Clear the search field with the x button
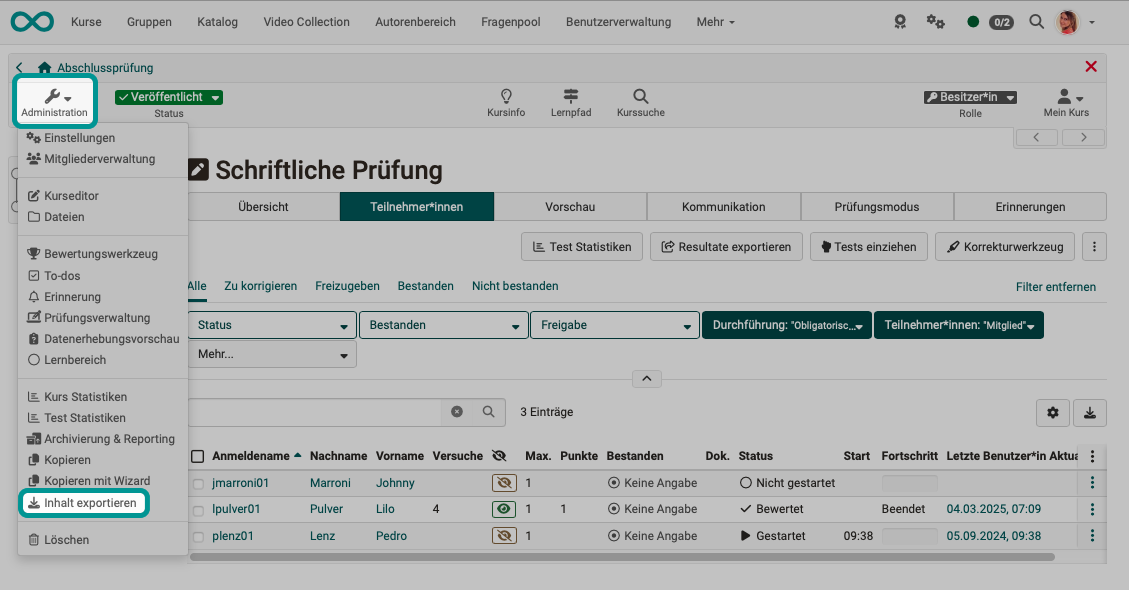This screenshot has height=590, width=1129. click(457, 412)
